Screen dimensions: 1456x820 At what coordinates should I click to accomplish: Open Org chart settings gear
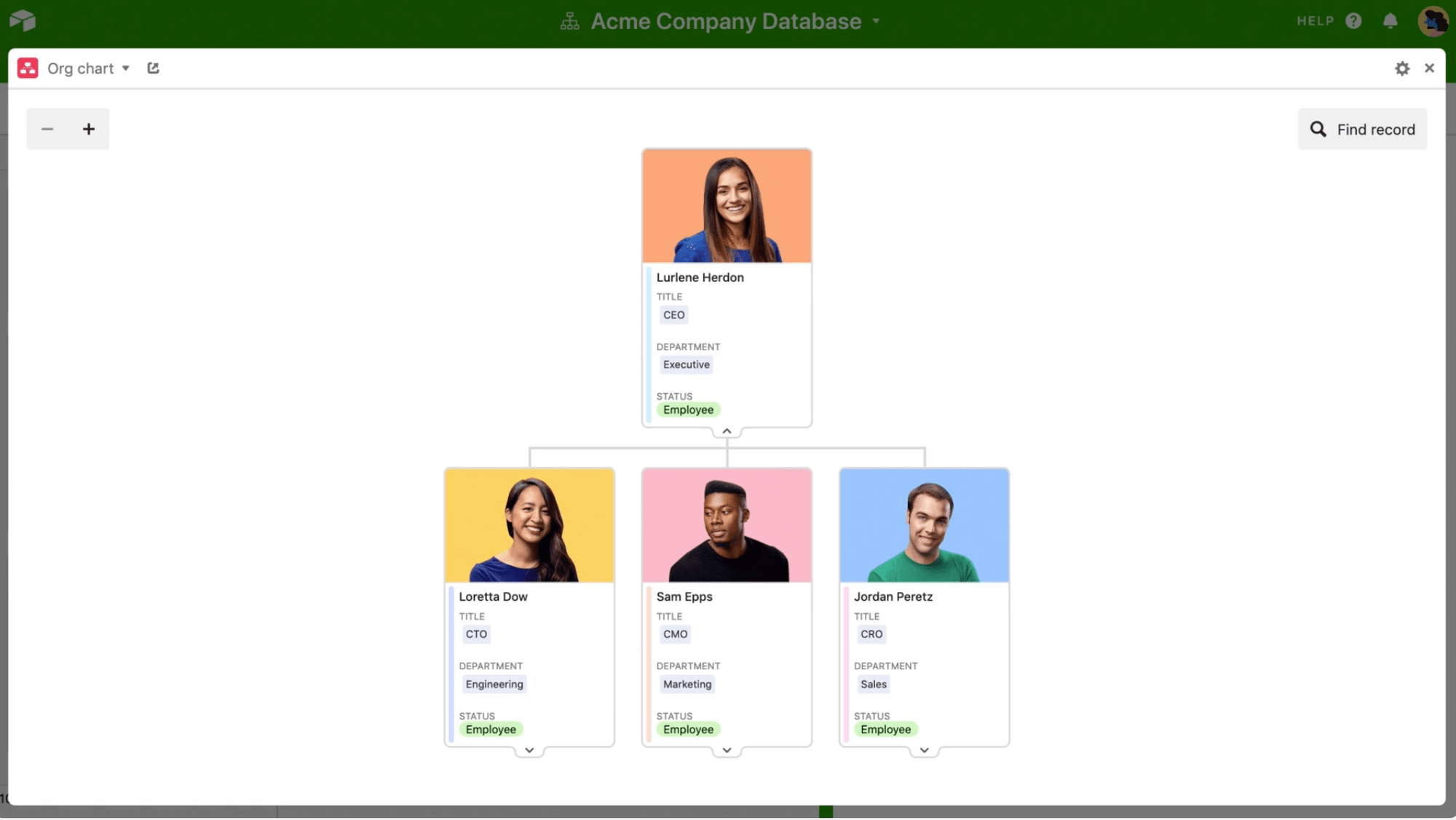click(1402, 68)
